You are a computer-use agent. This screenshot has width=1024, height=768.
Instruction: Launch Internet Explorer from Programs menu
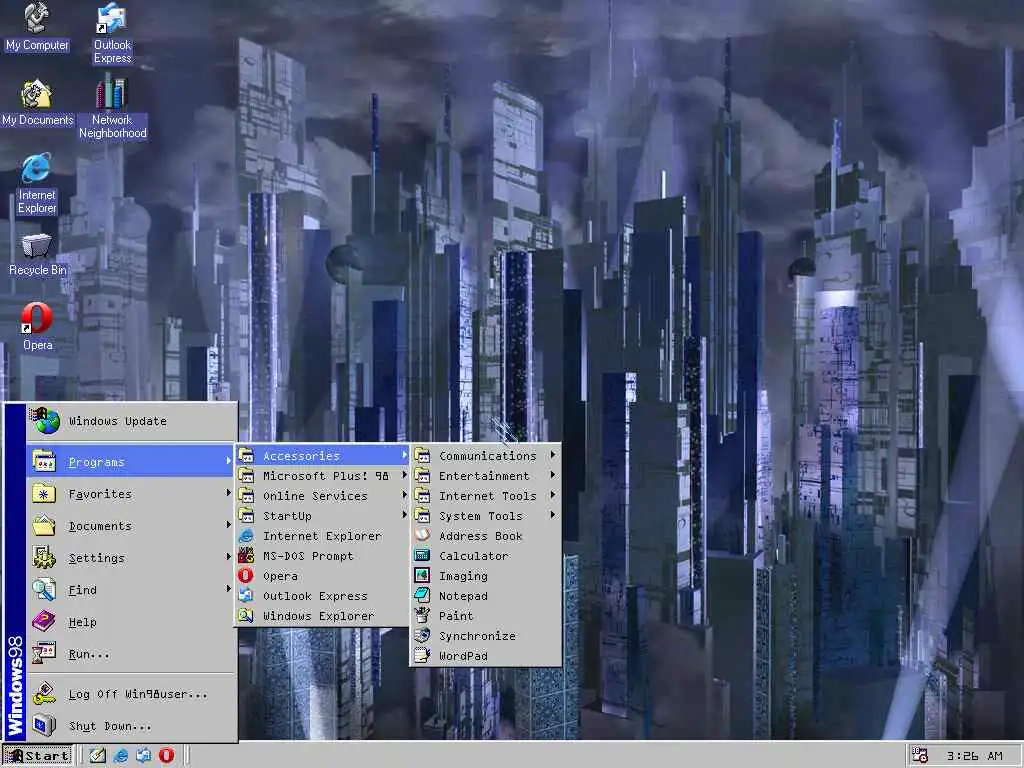pos(323,536)
